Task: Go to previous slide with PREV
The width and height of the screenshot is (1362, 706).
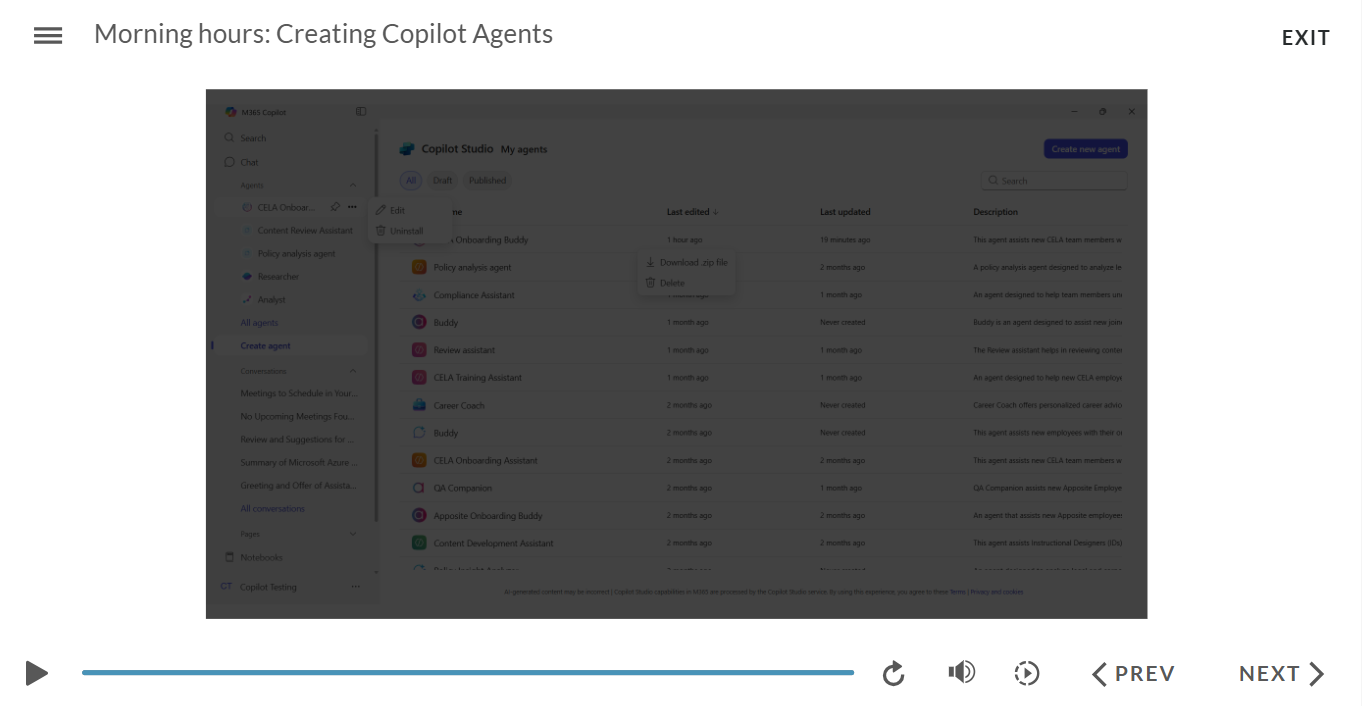Action: pyautogui.click(x=1133, y=674)
